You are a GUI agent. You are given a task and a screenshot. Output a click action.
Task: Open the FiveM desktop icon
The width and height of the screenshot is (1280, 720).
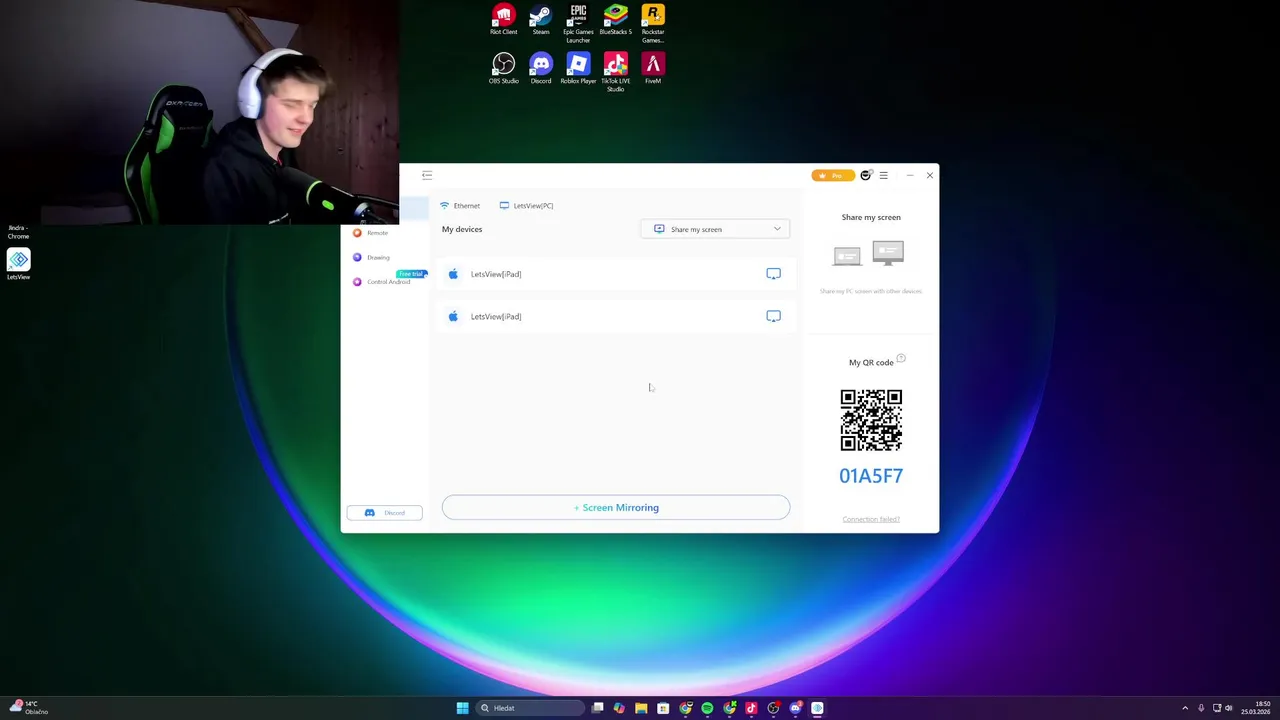click(653, 69)
